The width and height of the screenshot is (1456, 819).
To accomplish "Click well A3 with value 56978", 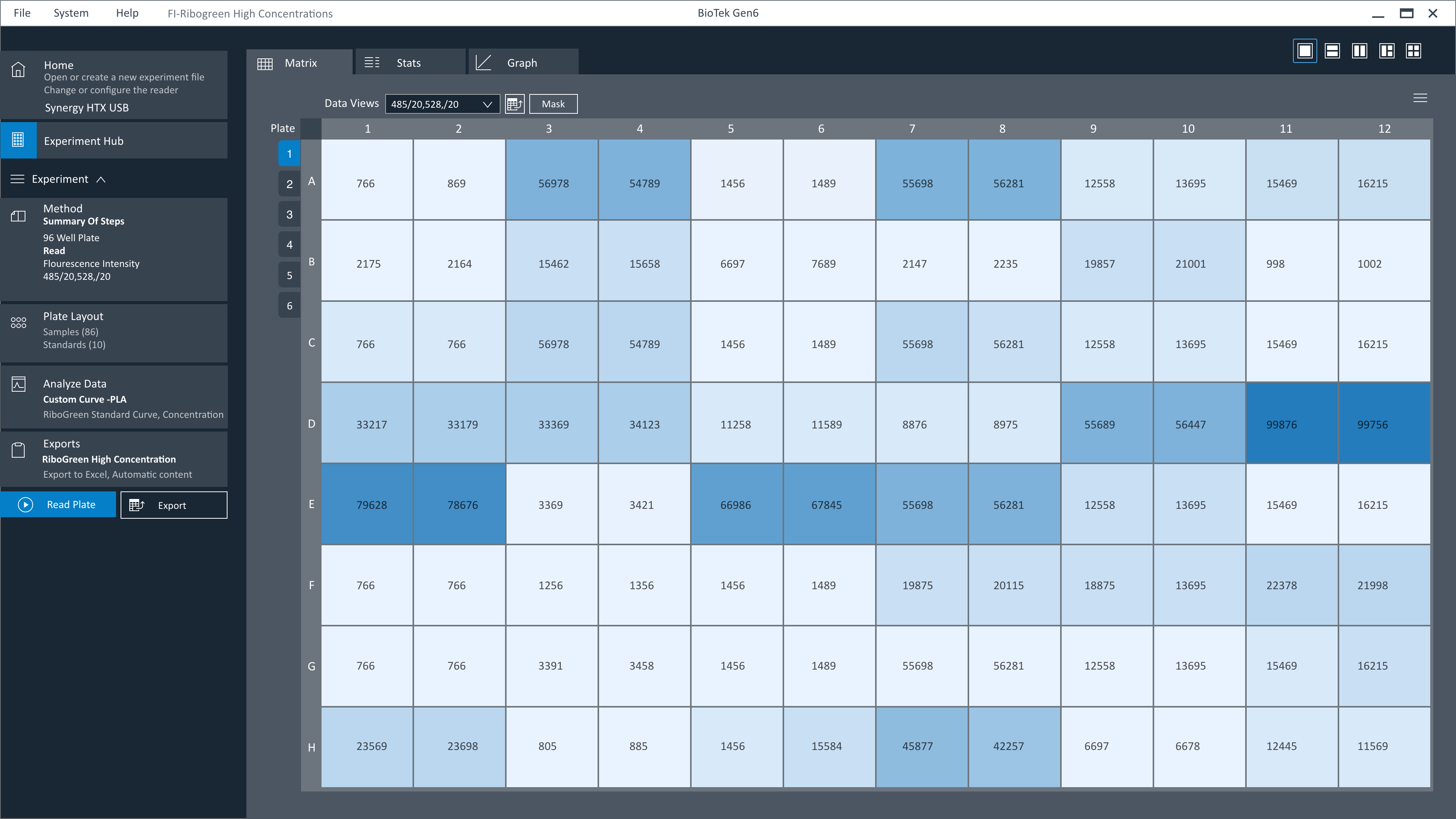I will pyautogui.click(x=552, y=180).
